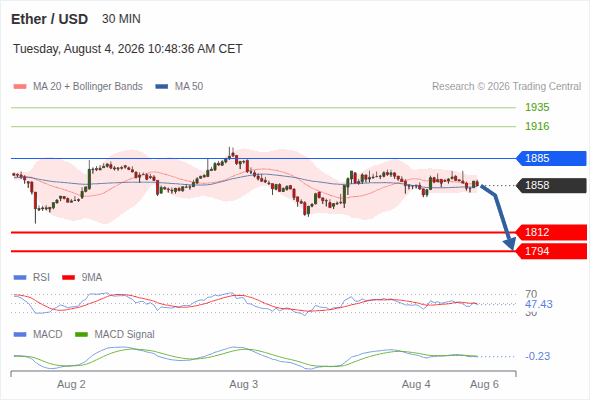Click the Ether / USD title
Viewport: 590px width, 400px height.
tap(49, 19)
